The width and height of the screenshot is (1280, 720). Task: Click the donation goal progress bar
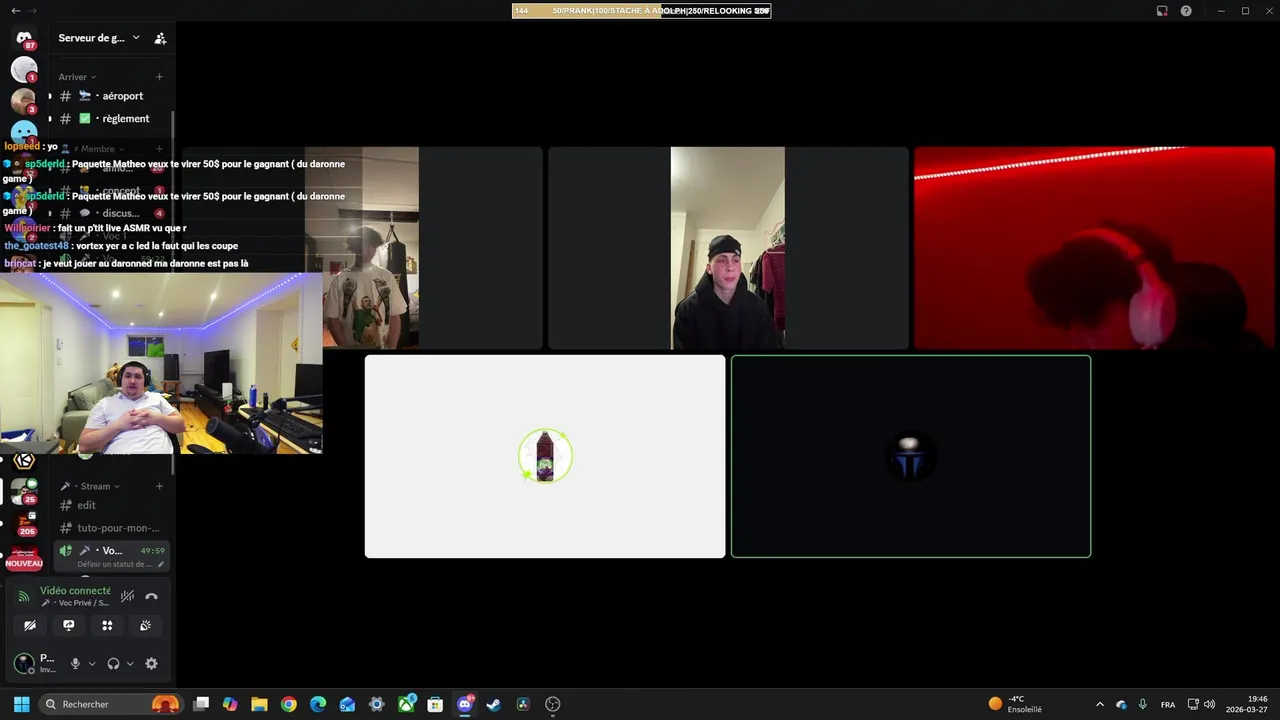[641, 11]
